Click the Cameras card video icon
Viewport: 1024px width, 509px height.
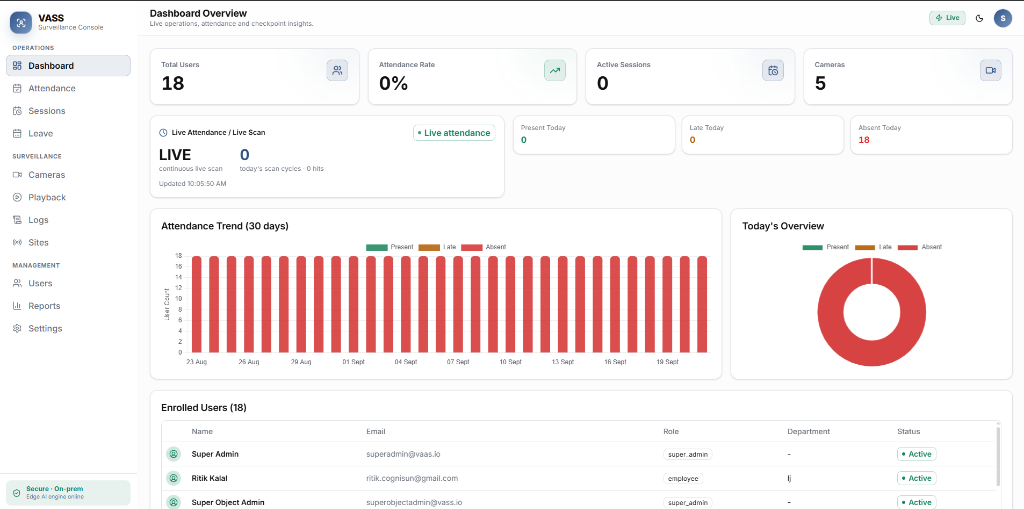(990, 70)
